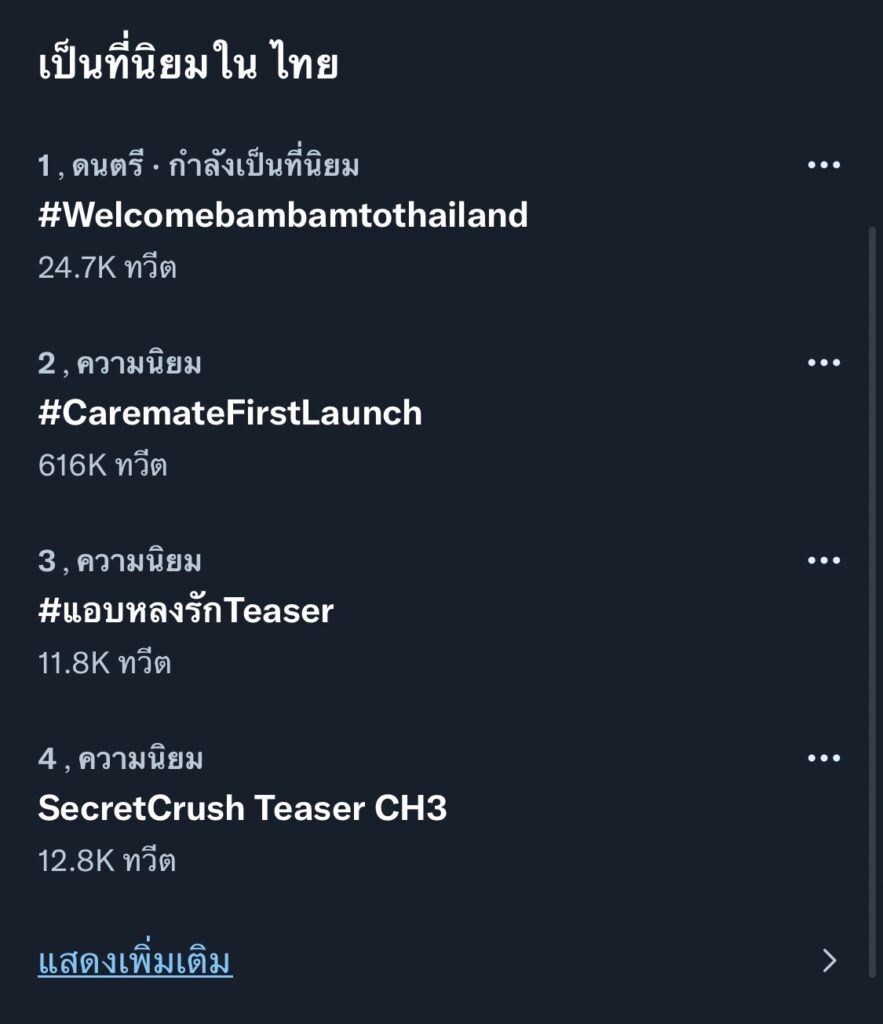Viewport: 883px width, 1024px height.
Task: Open more options for #Welcomebambamtothailand trend
Action: pos(823,165)
